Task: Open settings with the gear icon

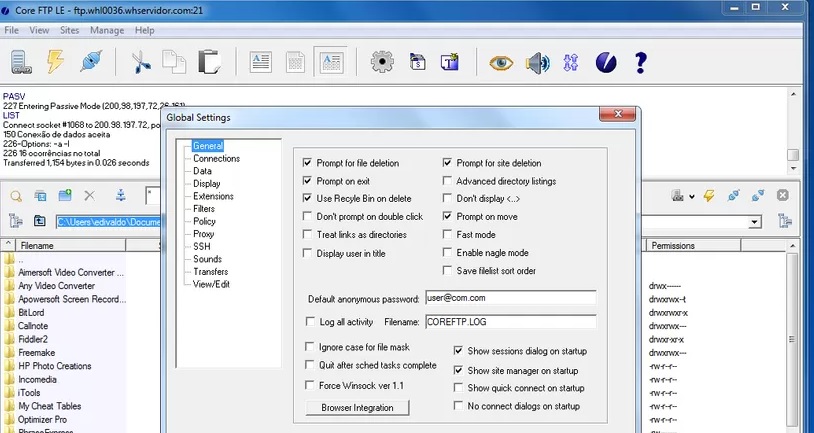Action: pos(382,62)
